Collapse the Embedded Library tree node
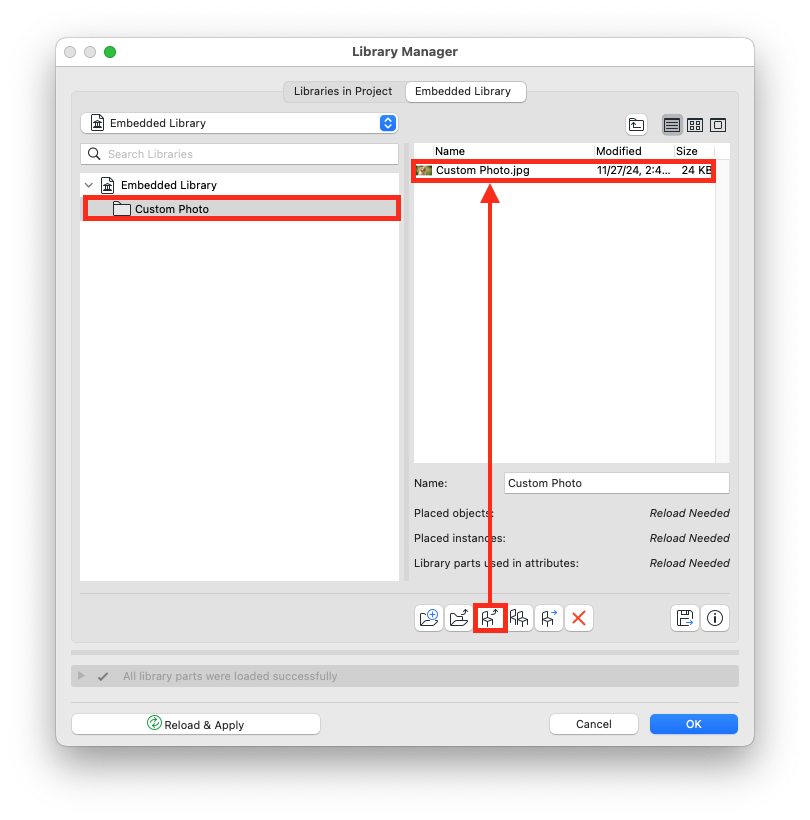 point(89,185)
